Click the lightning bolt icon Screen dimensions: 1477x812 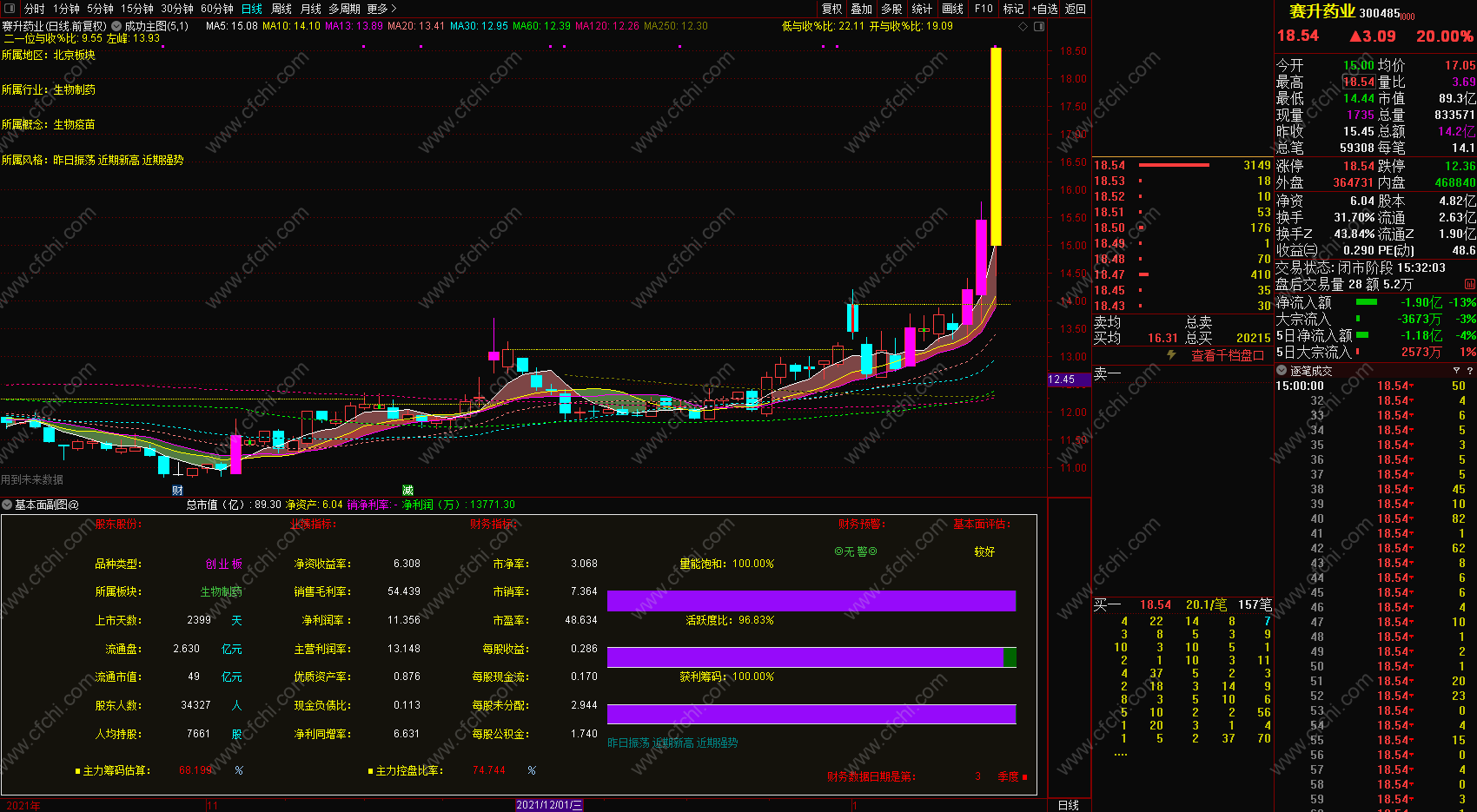[x=1171, y=355]
